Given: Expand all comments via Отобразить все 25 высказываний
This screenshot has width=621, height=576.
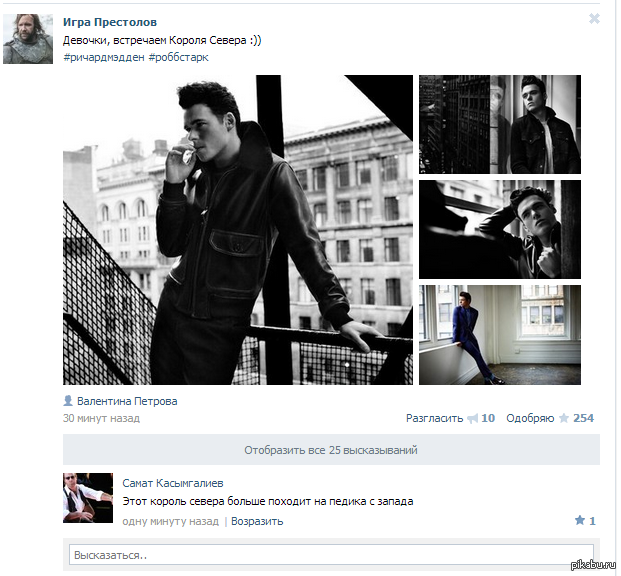Looking at the screenshot, I should (331, 450).
